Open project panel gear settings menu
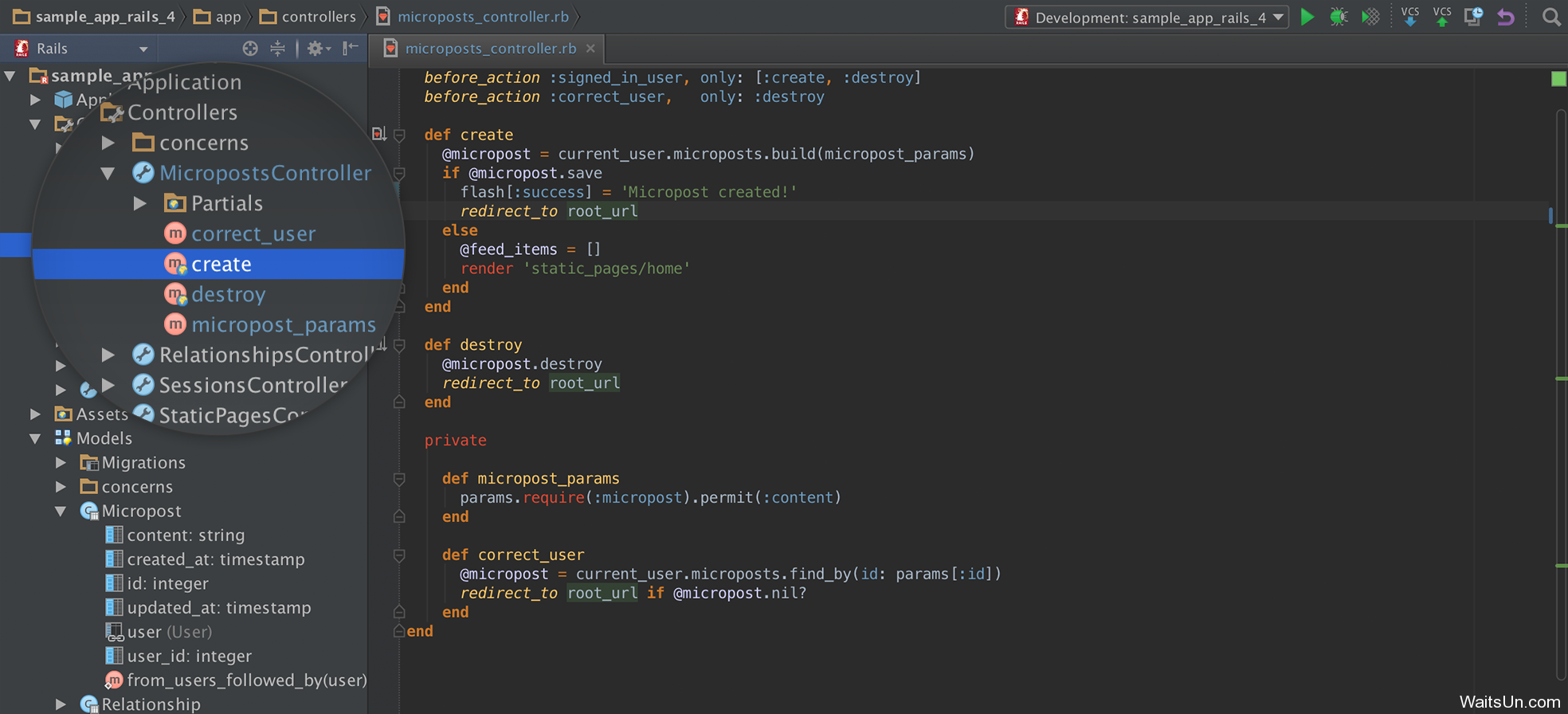The width and height of the screenshot is (1568, 714). 318,49
